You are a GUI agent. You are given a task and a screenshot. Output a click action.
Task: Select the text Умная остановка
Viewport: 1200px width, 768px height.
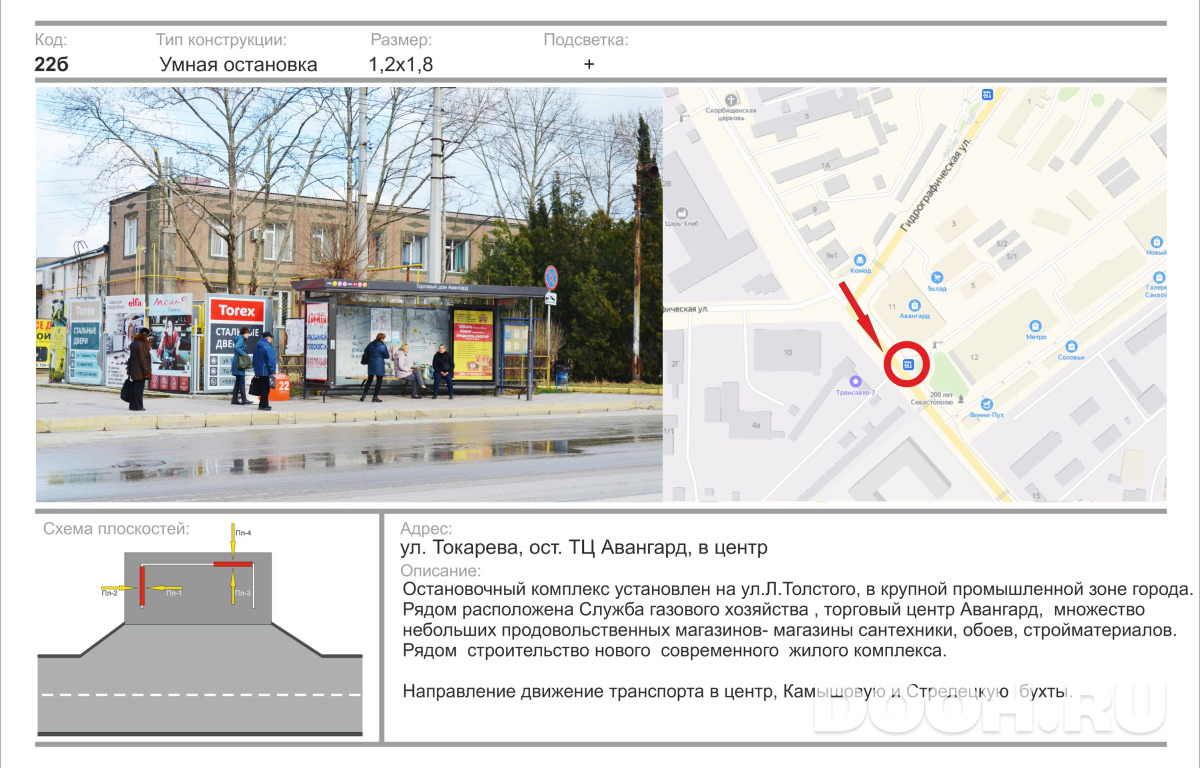point(238,65)
